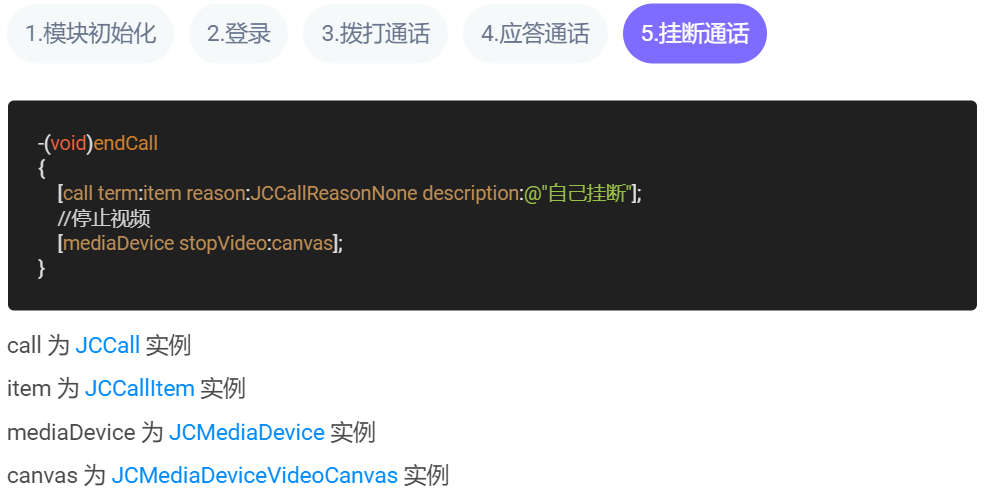Click the "mediaDevice 为" description text

[85, 432]
